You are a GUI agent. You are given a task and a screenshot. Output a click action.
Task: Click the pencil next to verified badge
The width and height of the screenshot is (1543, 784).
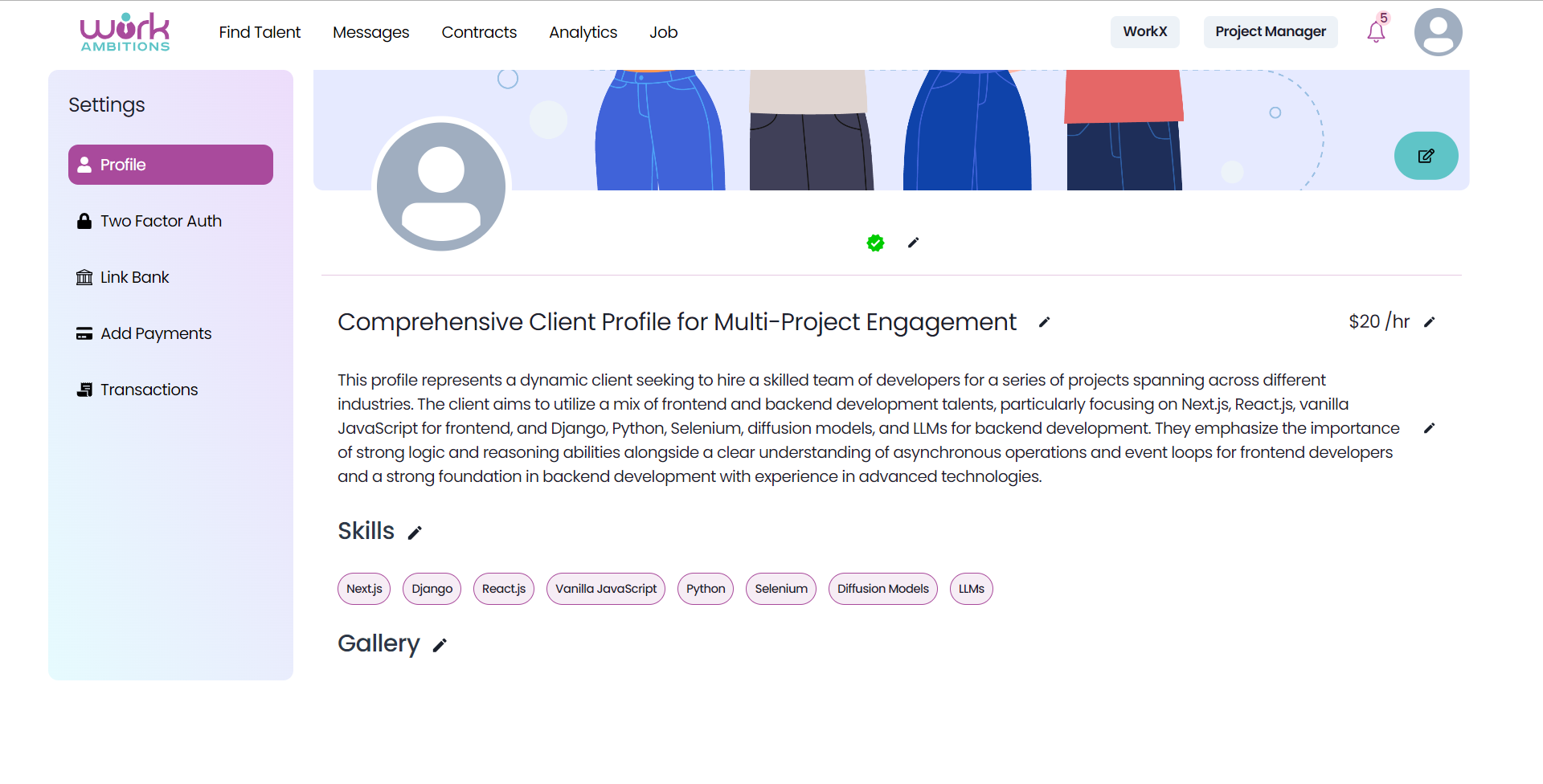[913, 243]
